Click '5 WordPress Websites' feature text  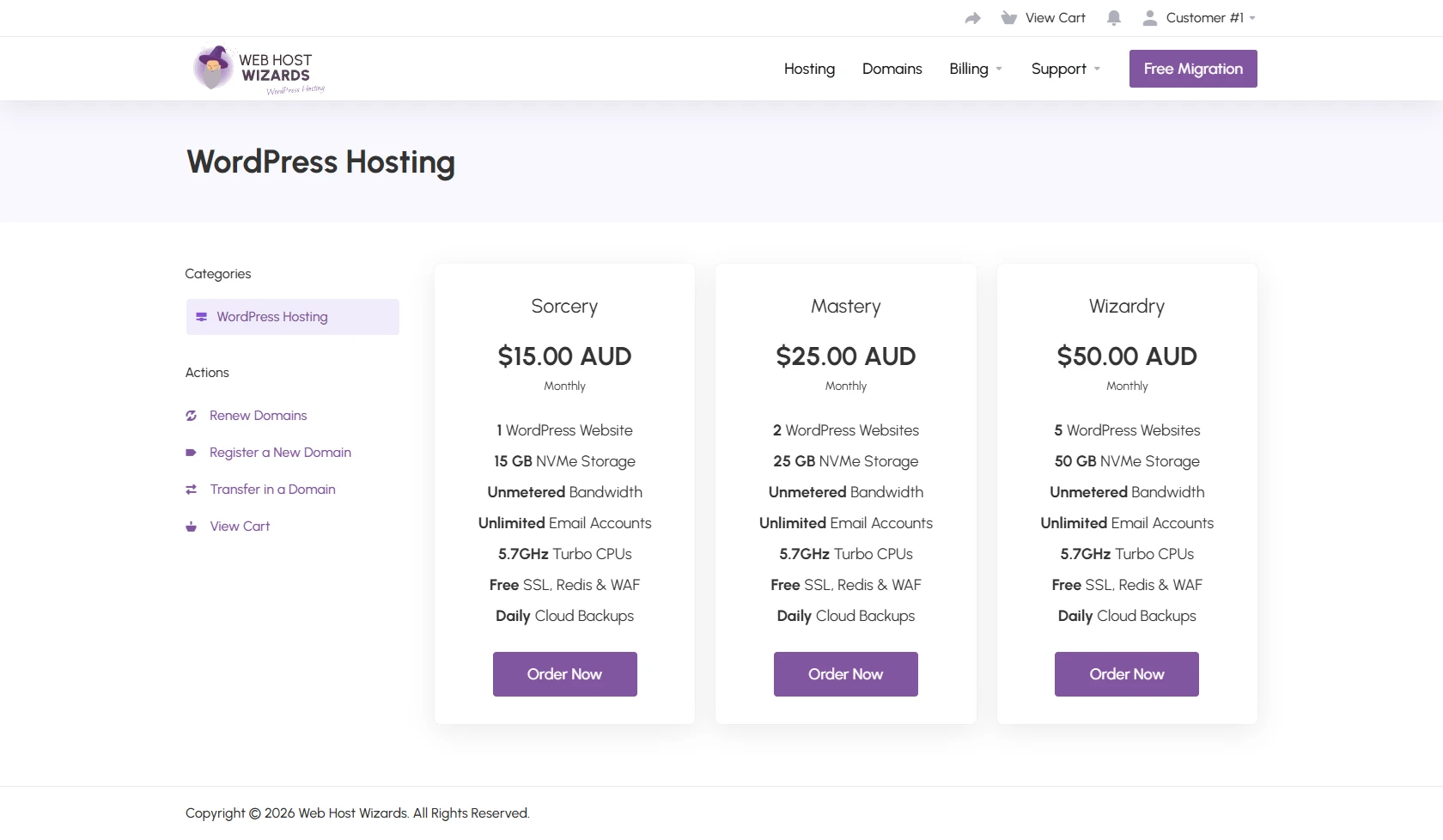point(1127,430)
